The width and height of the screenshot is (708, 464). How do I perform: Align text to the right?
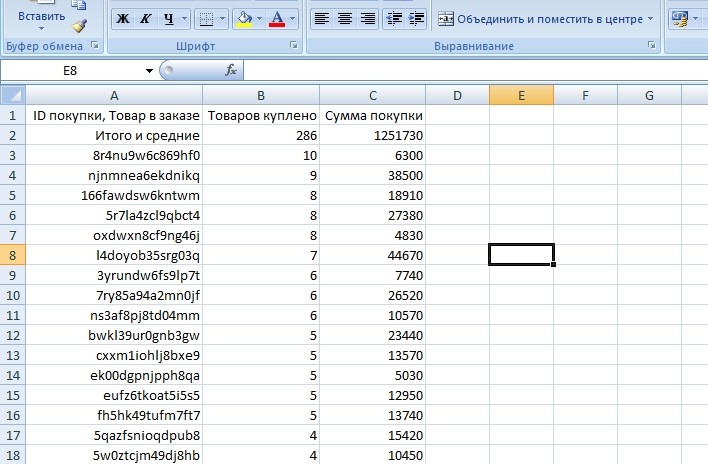[368, 19]
